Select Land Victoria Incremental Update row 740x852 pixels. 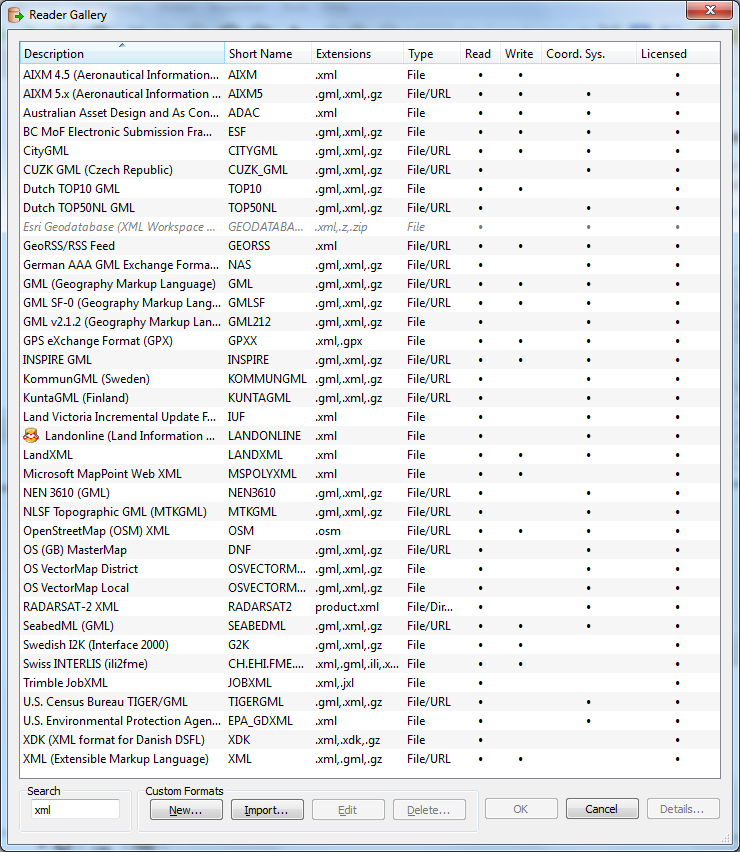click(x=369, y=417)
